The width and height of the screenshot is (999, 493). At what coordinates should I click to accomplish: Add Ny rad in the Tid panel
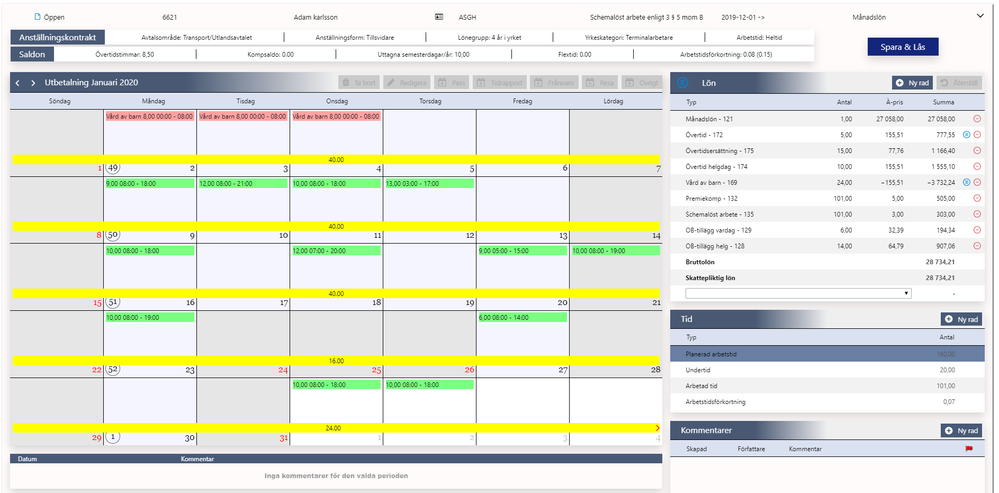[961, 319]
